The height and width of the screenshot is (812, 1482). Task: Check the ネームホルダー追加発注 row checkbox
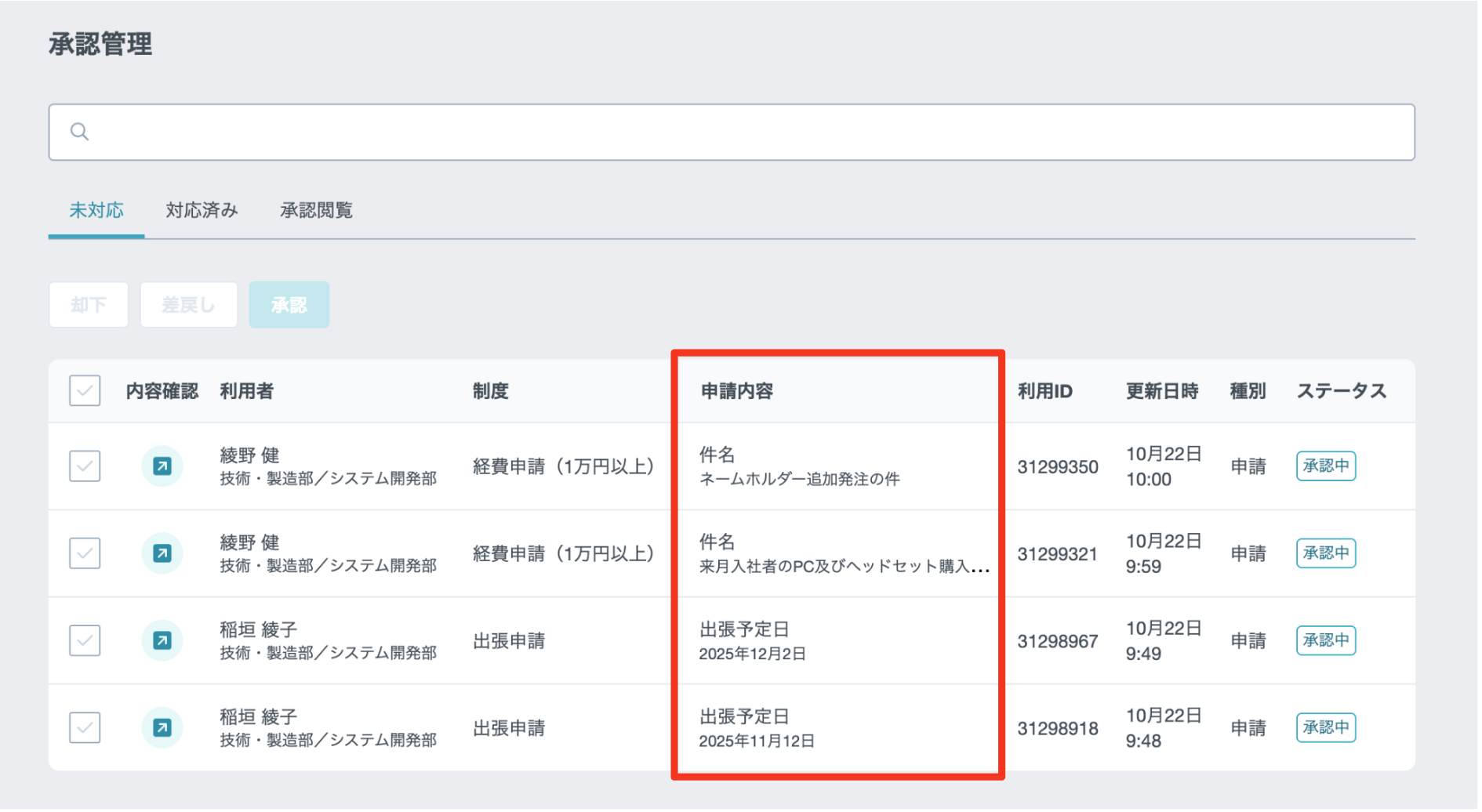(85, 467)
